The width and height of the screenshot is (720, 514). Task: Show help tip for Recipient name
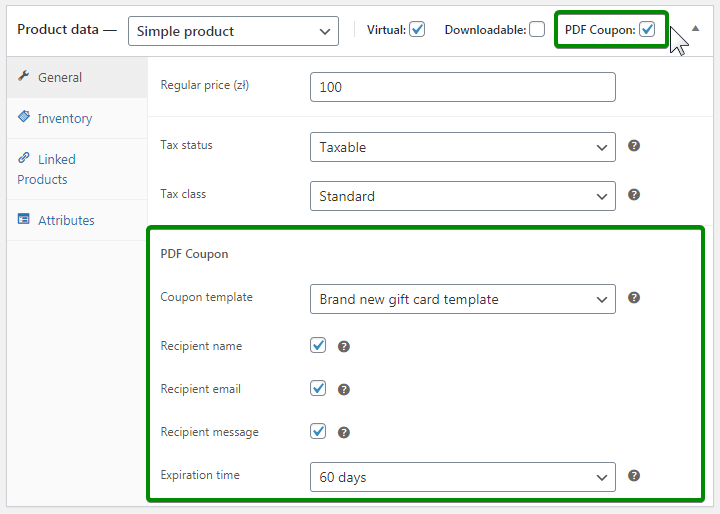tap(343, 346)
